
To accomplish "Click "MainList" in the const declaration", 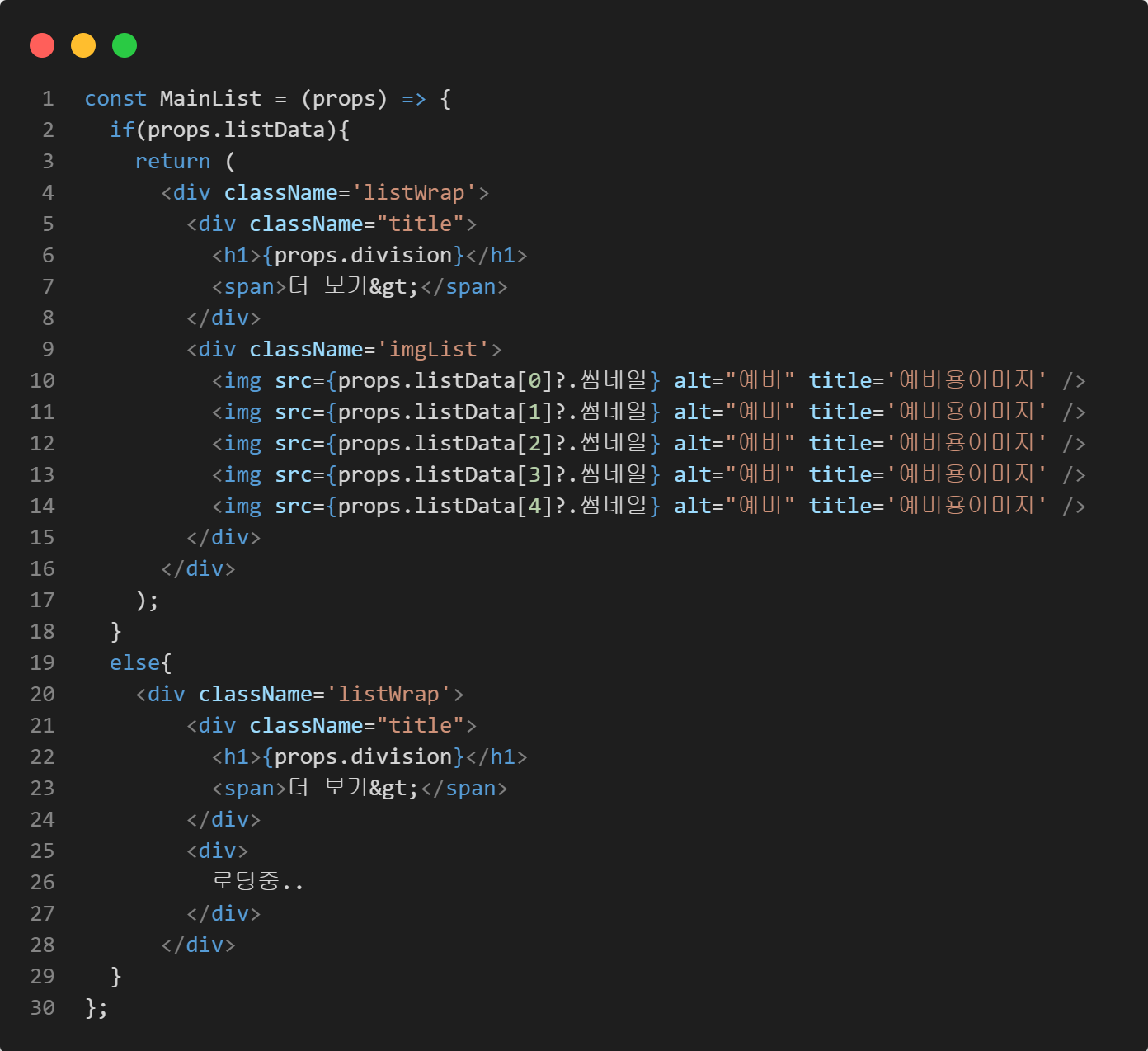I will pyautogui.click(x=210, y=98).
